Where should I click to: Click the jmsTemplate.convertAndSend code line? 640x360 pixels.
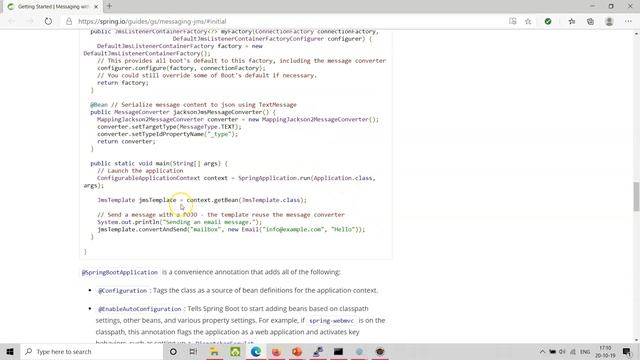[231, 229]
